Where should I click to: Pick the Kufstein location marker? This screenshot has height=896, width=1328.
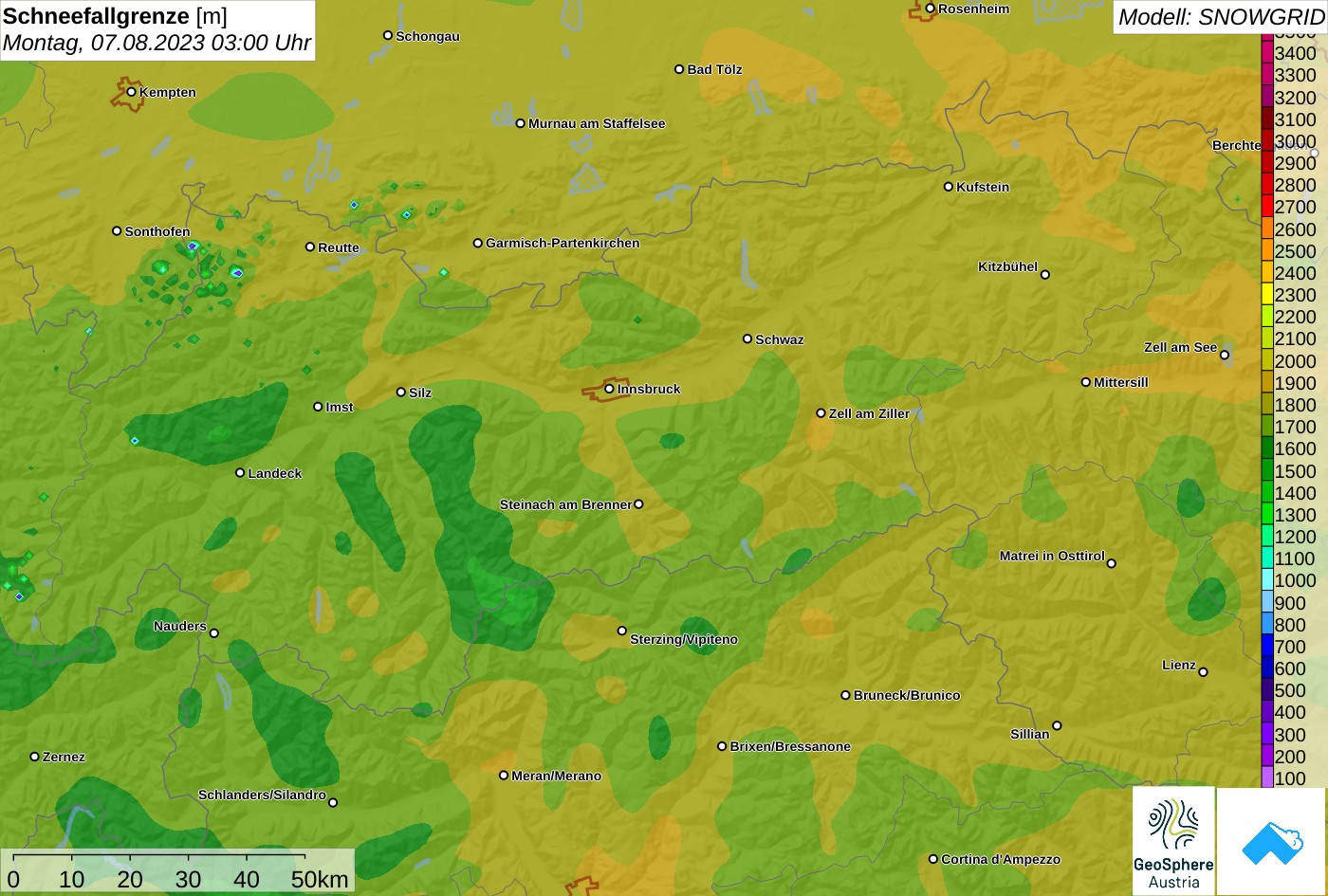tap(948, 187)
